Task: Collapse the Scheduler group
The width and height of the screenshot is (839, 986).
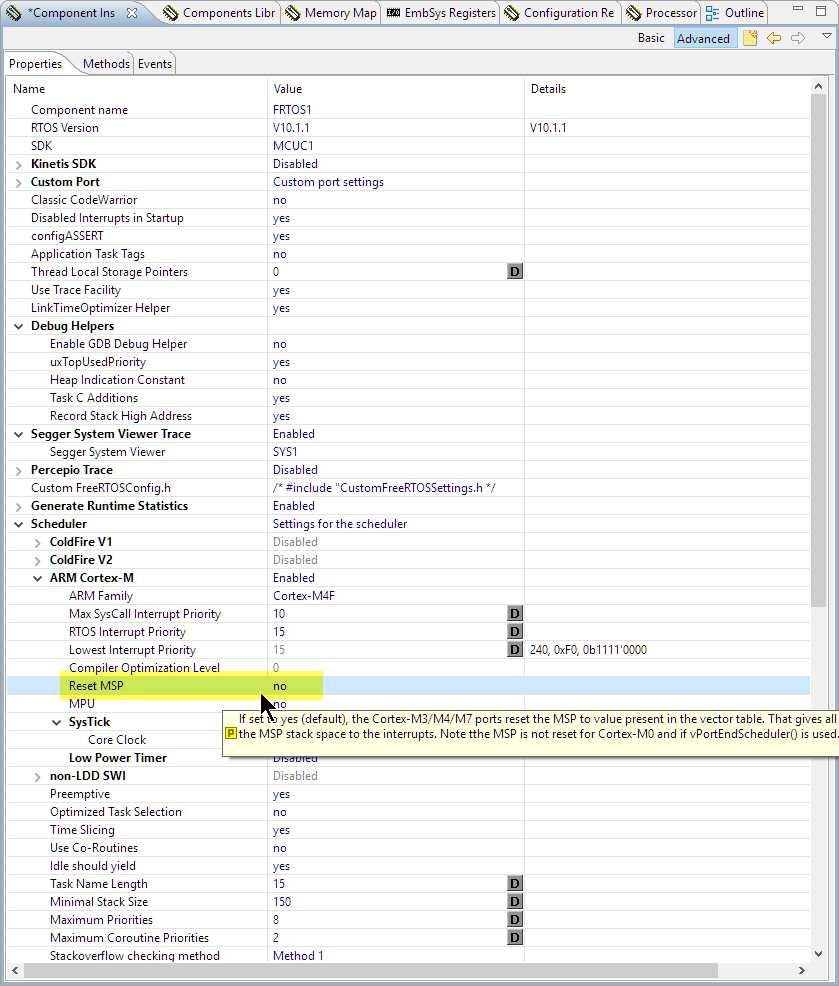Action: point(19,524)
